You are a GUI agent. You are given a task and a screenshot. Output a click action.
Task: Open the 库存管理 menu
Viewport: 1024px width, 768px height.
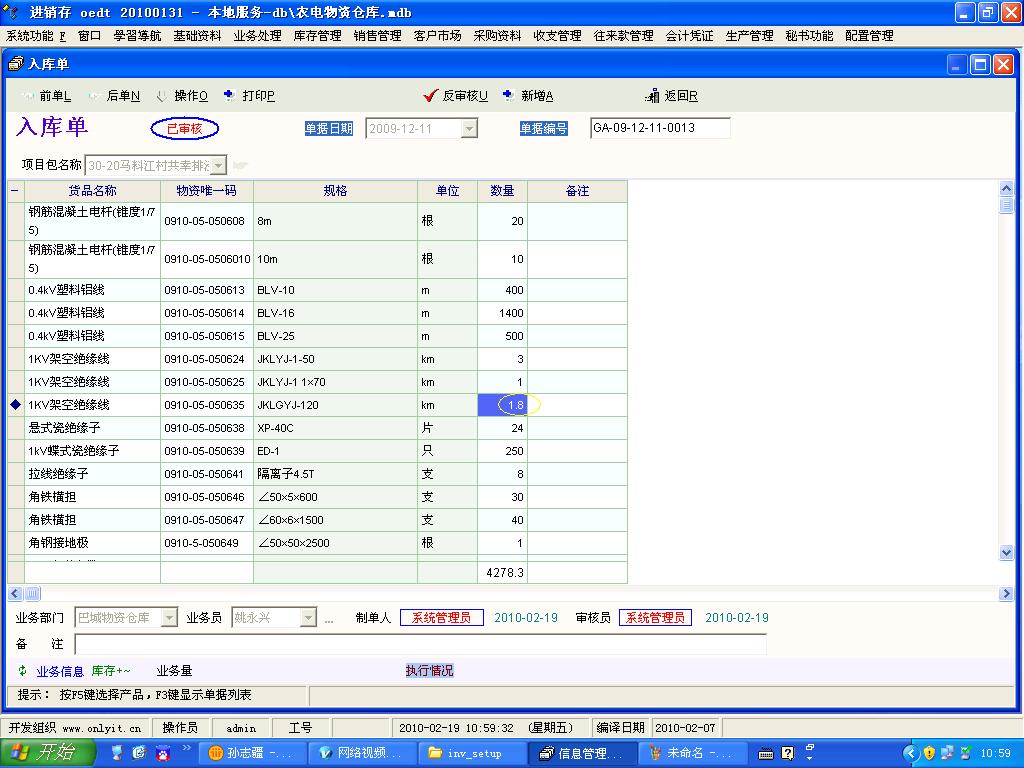pyautogui.click(x=318, y=35)
